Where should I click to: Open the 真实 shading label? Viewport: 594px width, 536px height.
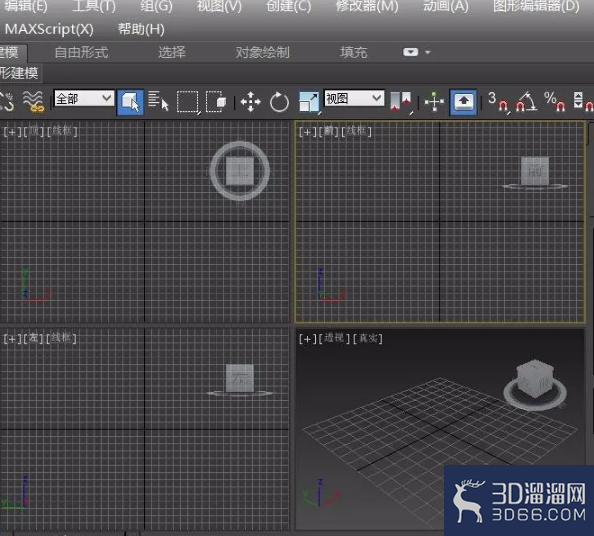coord(367,338)
